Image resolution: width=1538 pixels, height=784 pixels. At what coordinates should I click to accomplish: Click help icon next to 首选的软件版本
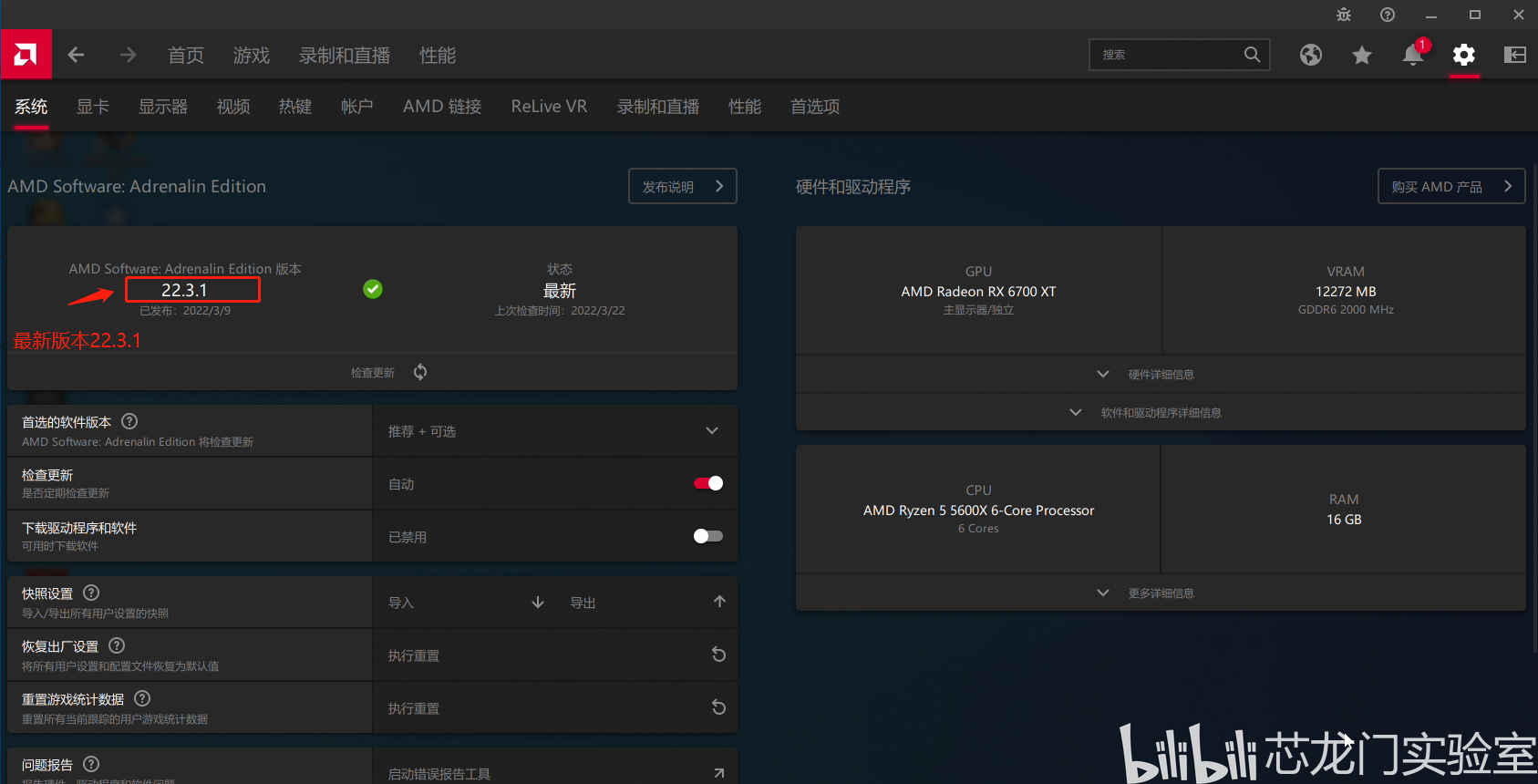coord(129,421)
